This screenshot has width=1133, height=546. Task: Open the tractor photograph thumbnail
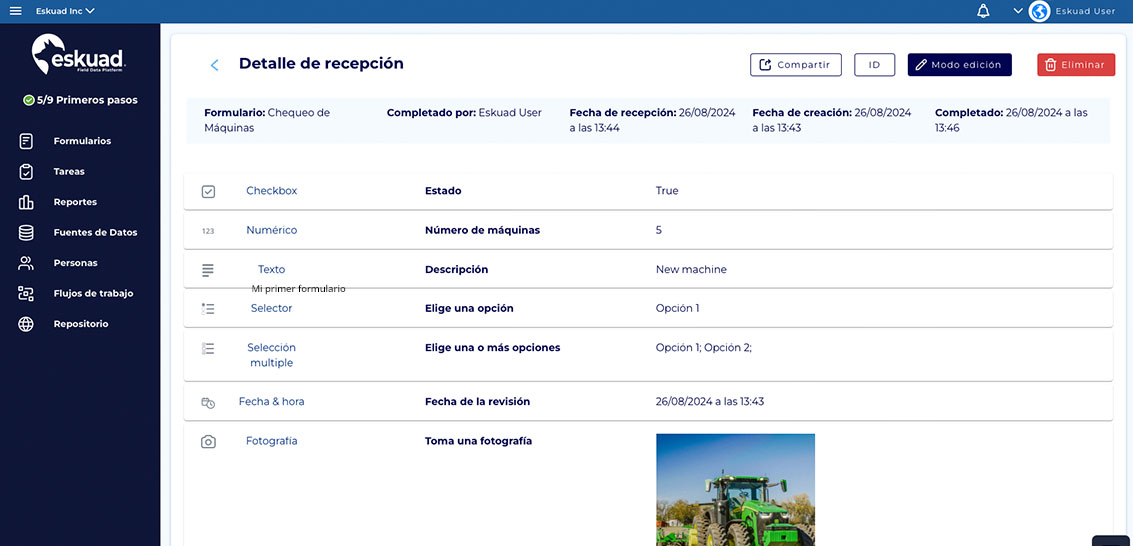(735, 489)
